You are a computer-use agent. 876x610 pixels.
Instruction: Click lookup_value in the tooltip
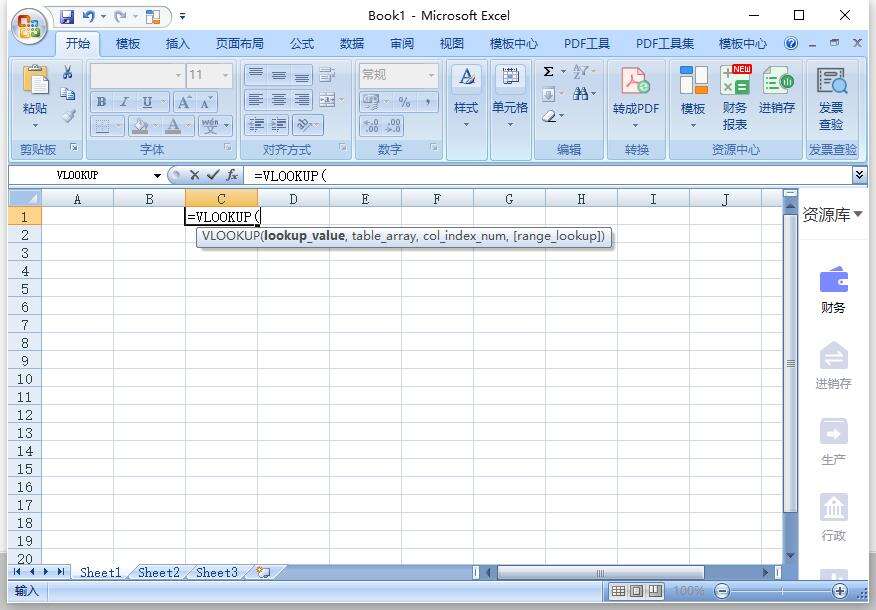[304, 236]
